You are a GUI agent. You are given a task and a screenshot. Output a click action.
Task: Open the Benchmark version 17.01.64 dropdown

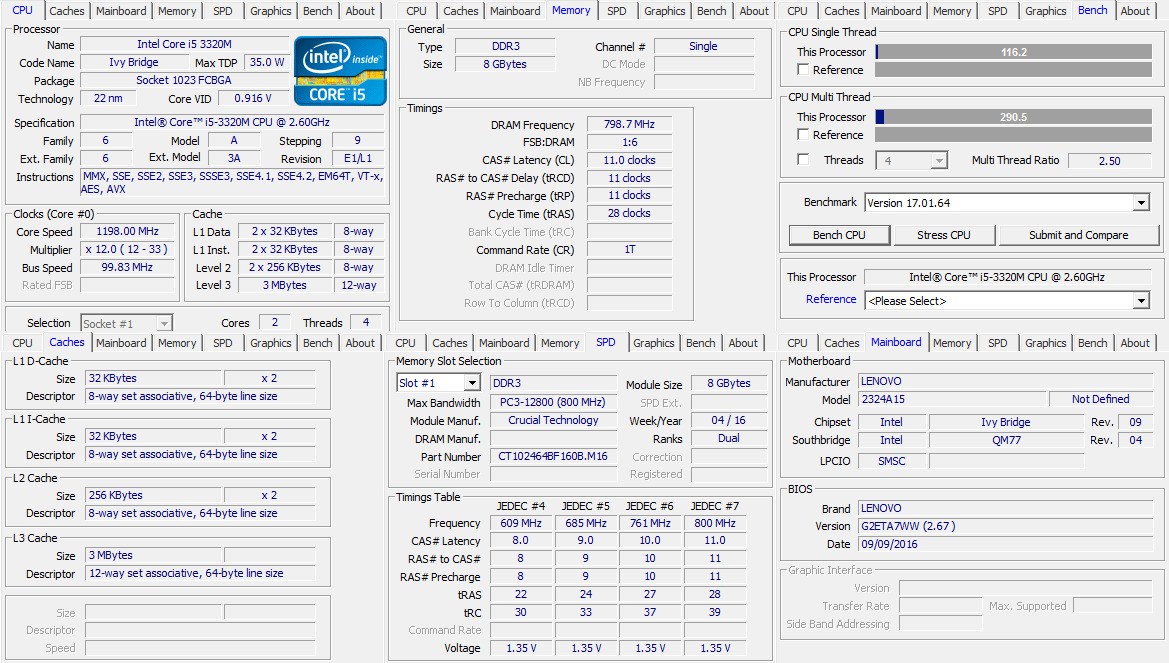1007,203
